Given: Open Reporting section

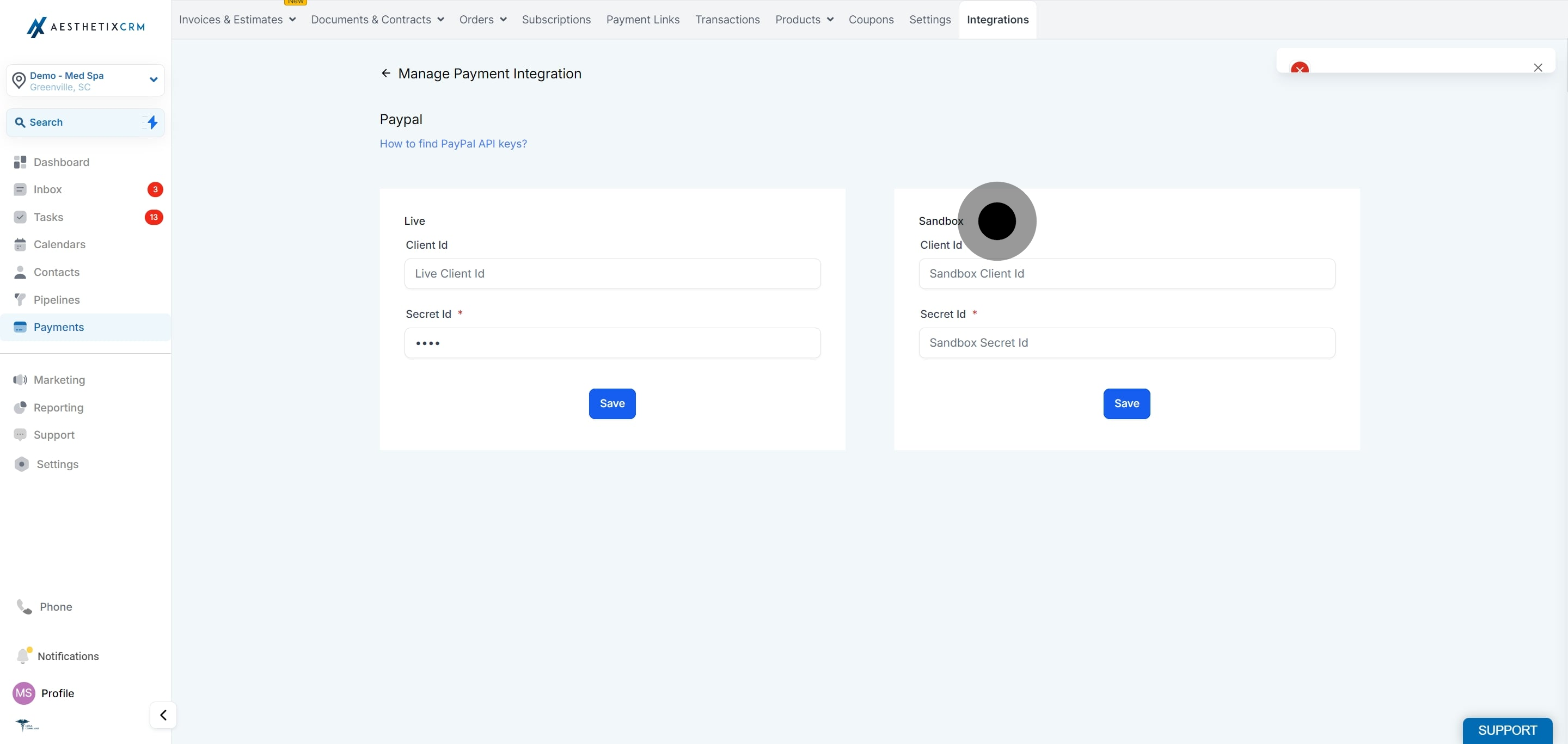Looking at the screenshot, I should point(85,408).
